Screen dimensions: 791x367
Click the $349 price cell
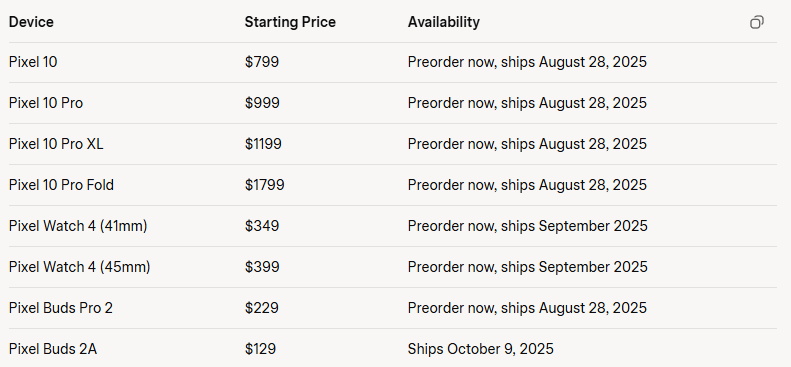tap(262, 226)
